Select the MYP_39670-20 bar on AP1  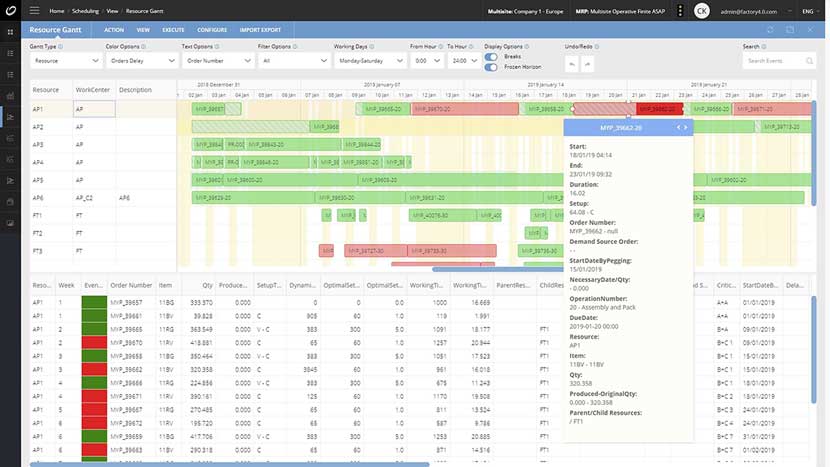click(x=465, y=109)
